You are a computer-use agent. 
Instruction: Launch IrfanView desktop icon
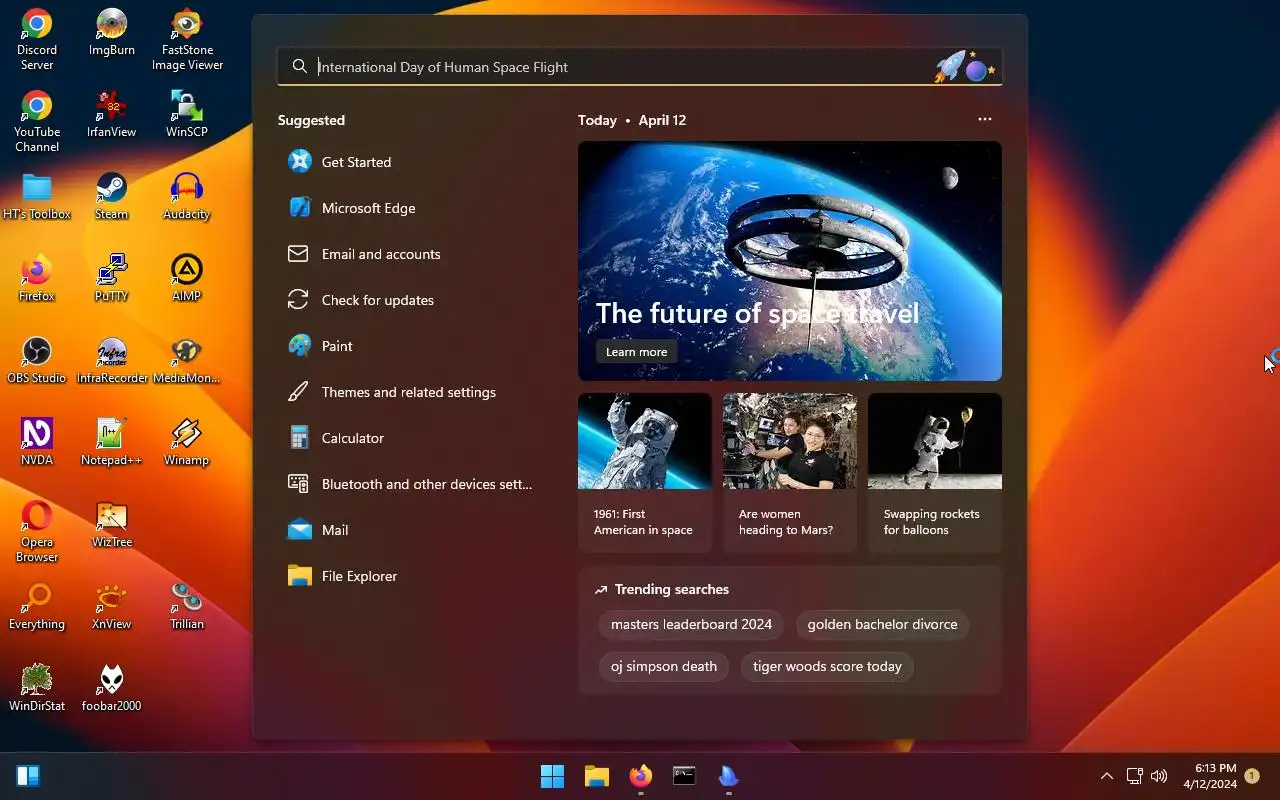pos(112,115)
